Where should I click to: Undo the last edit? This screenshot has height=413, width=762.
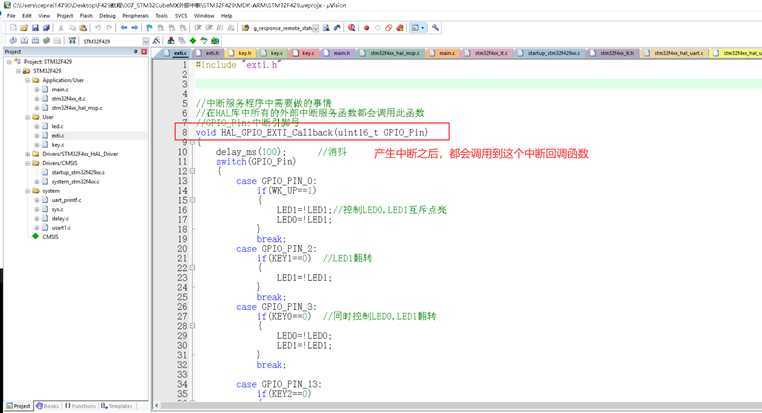(x=98, y=28)
